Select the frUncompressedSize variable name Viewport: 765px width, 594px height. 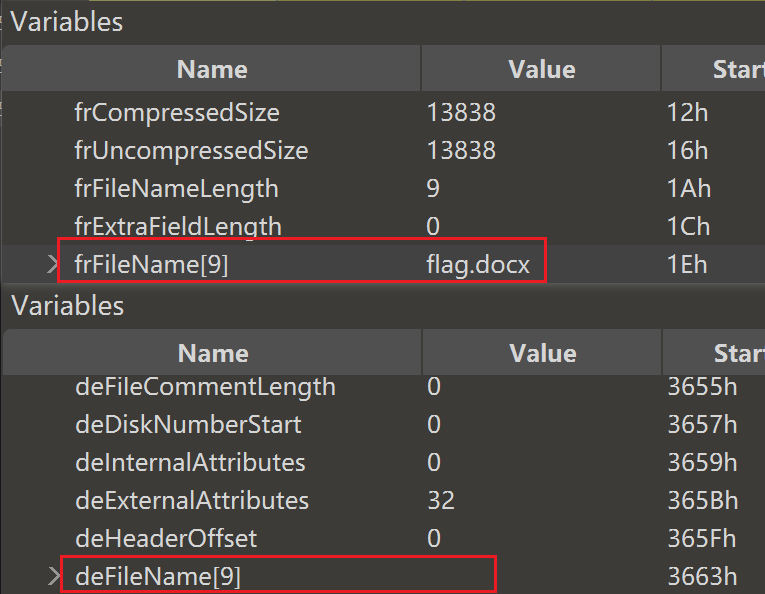pyautogui.click(x=191, y=151)
